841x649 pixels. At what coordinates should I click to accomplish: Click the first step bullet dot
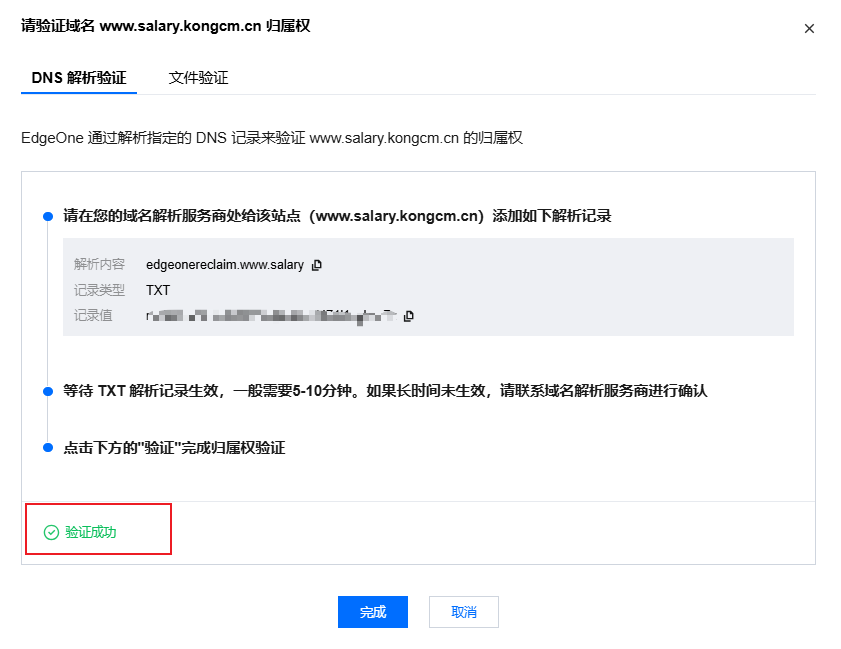tap(47, 216)
